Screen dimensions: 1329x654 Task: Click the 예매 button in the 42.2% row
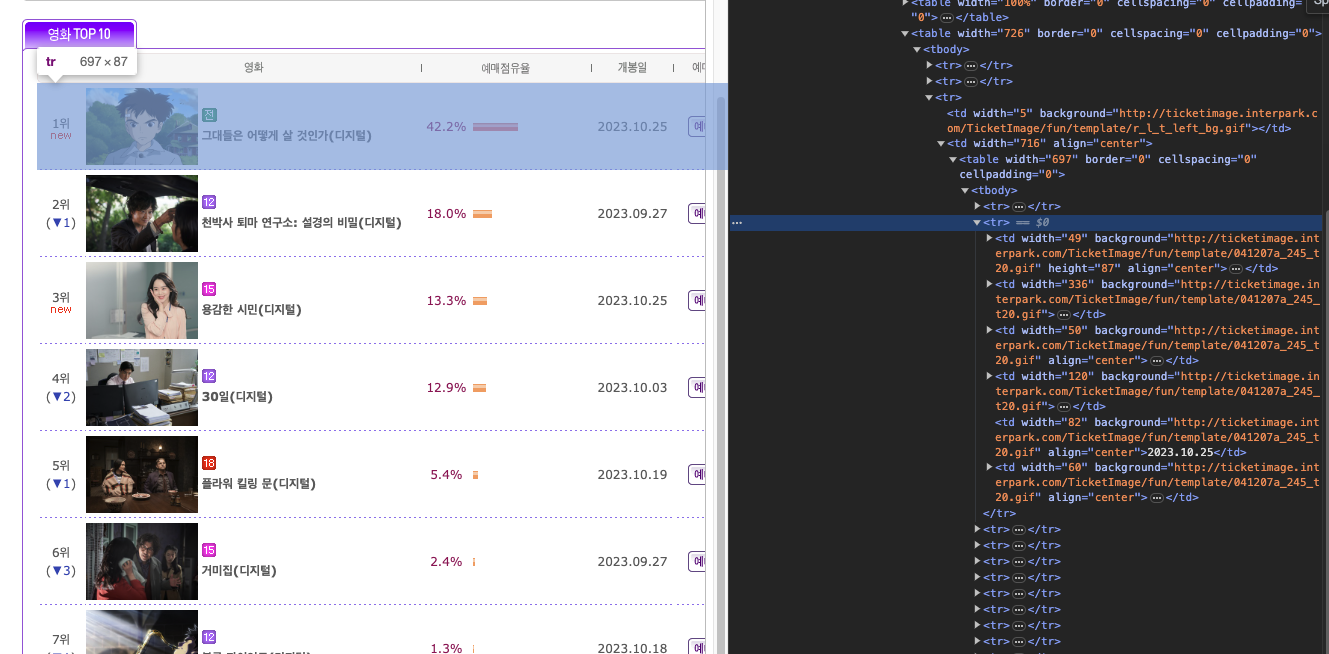pyautogui.click(x=698, y=127)
